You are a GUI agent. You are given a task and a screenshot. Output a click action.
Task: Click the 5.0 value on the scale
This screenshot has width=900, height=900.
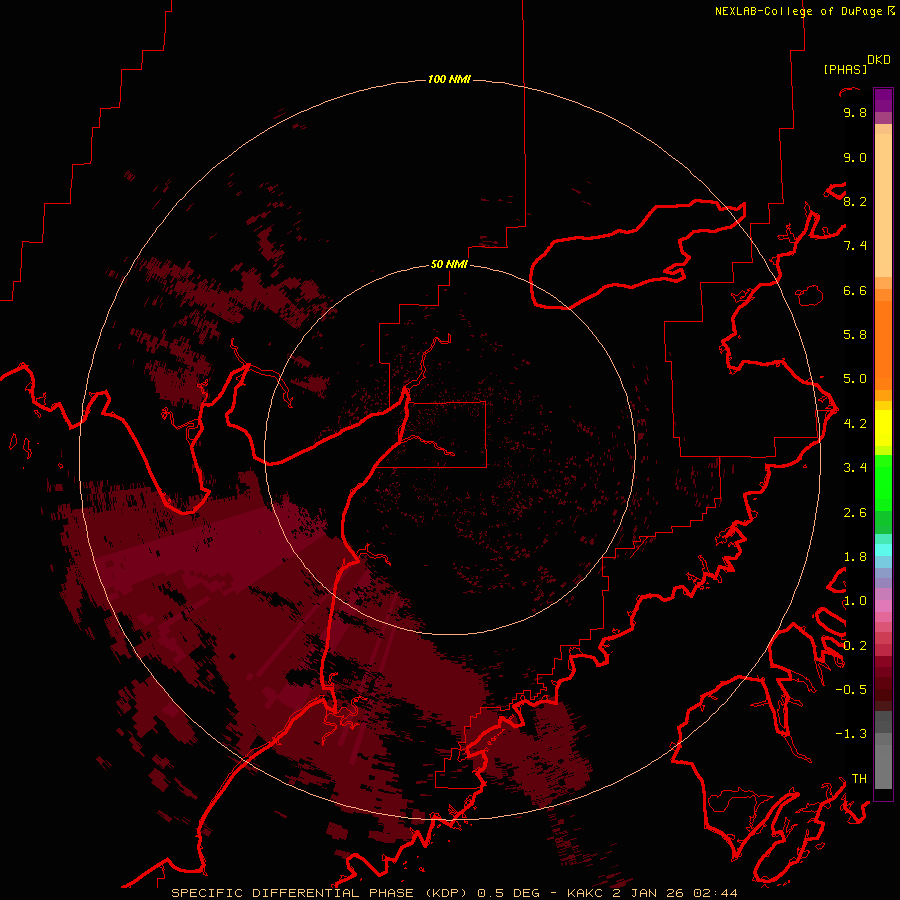coord(855,379)
